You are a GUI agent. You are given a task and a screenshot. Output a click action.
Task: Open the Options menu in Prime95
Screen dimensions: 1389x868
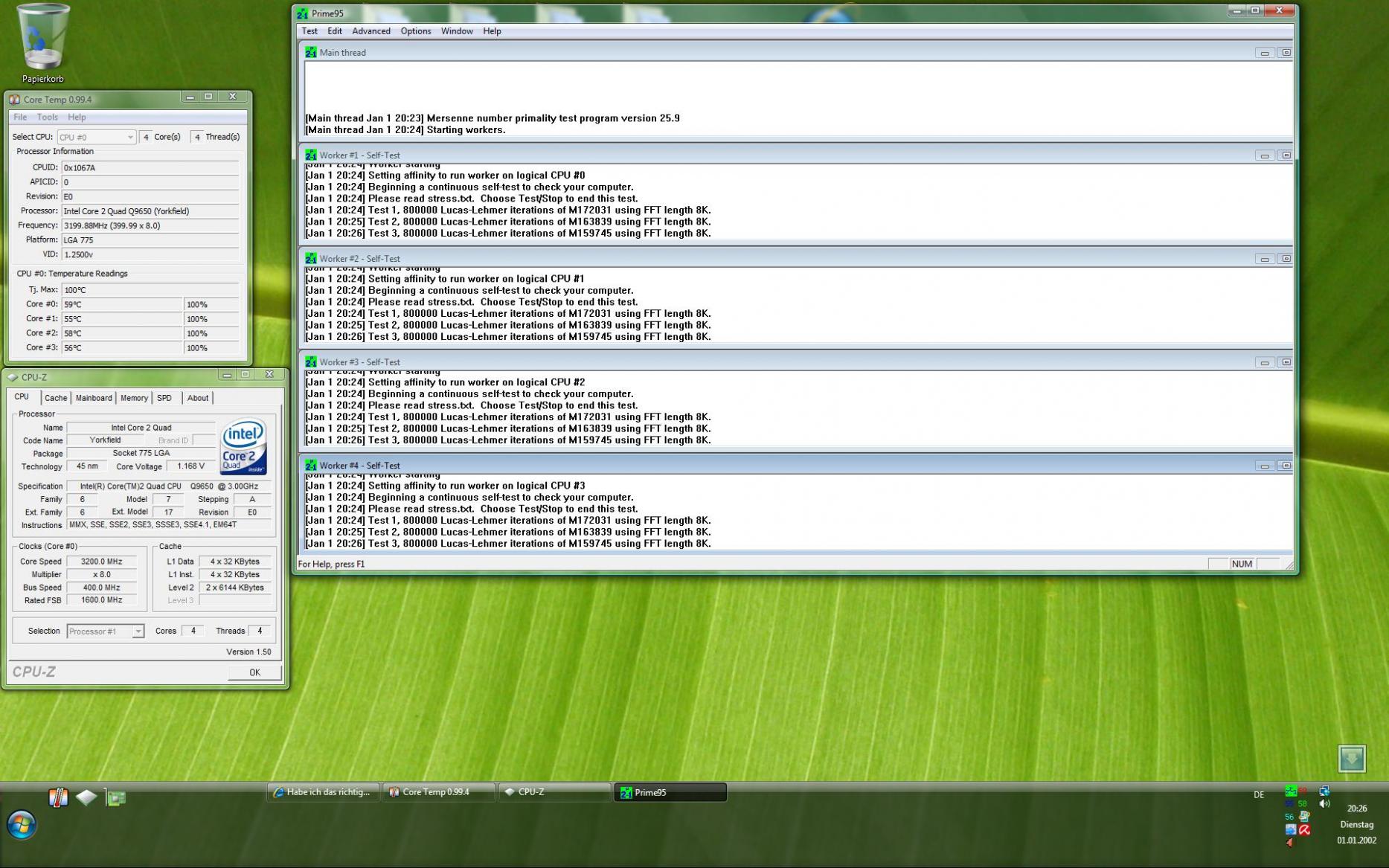point(416,31)
